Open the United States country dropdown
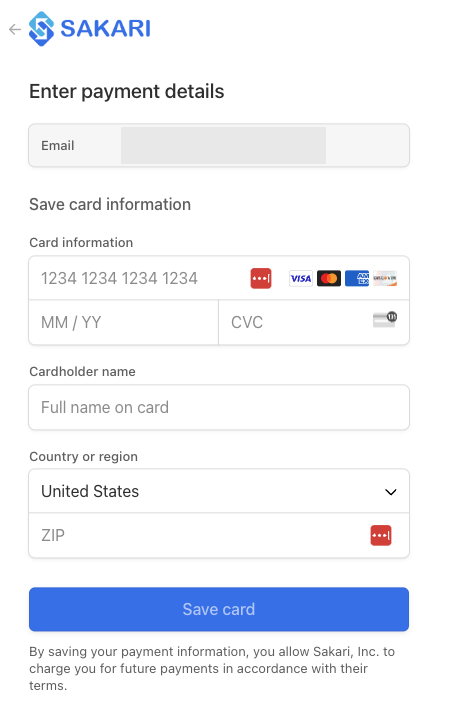This screenshot has height=708, width=454. coord(219,491)
